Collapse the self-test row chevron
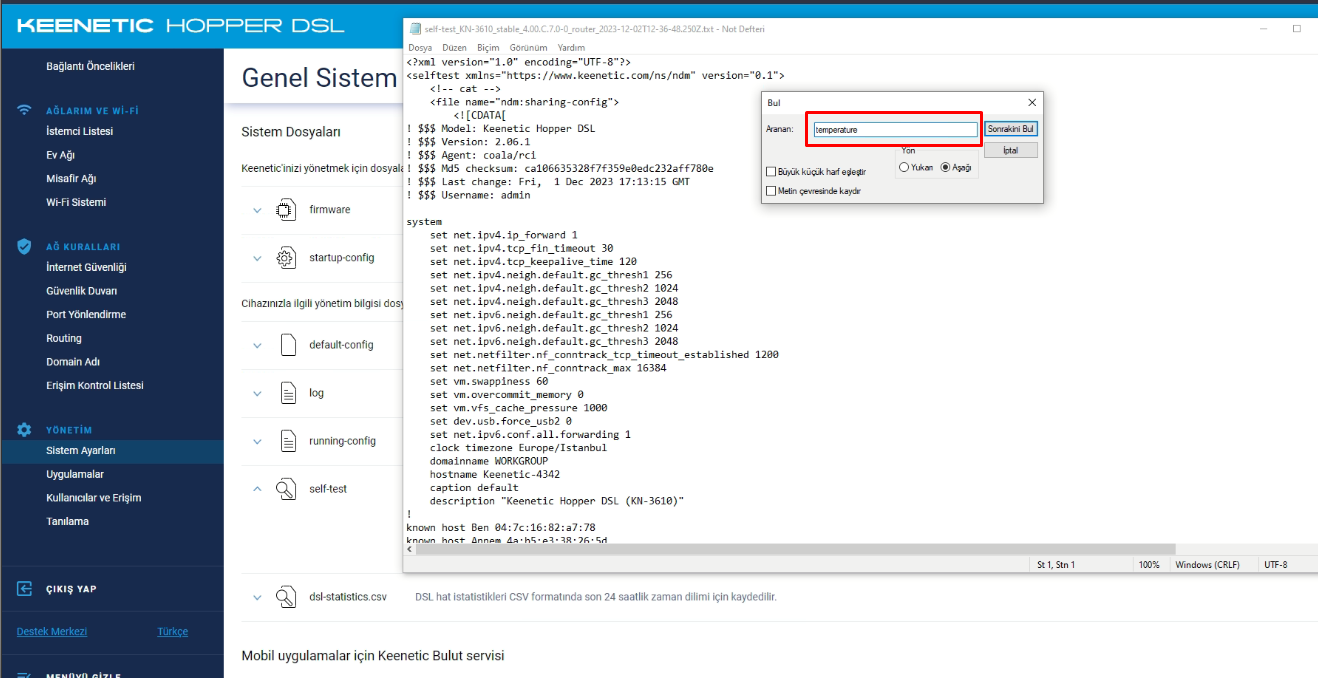Viewport: 1318px width, 678px height. 257,489
